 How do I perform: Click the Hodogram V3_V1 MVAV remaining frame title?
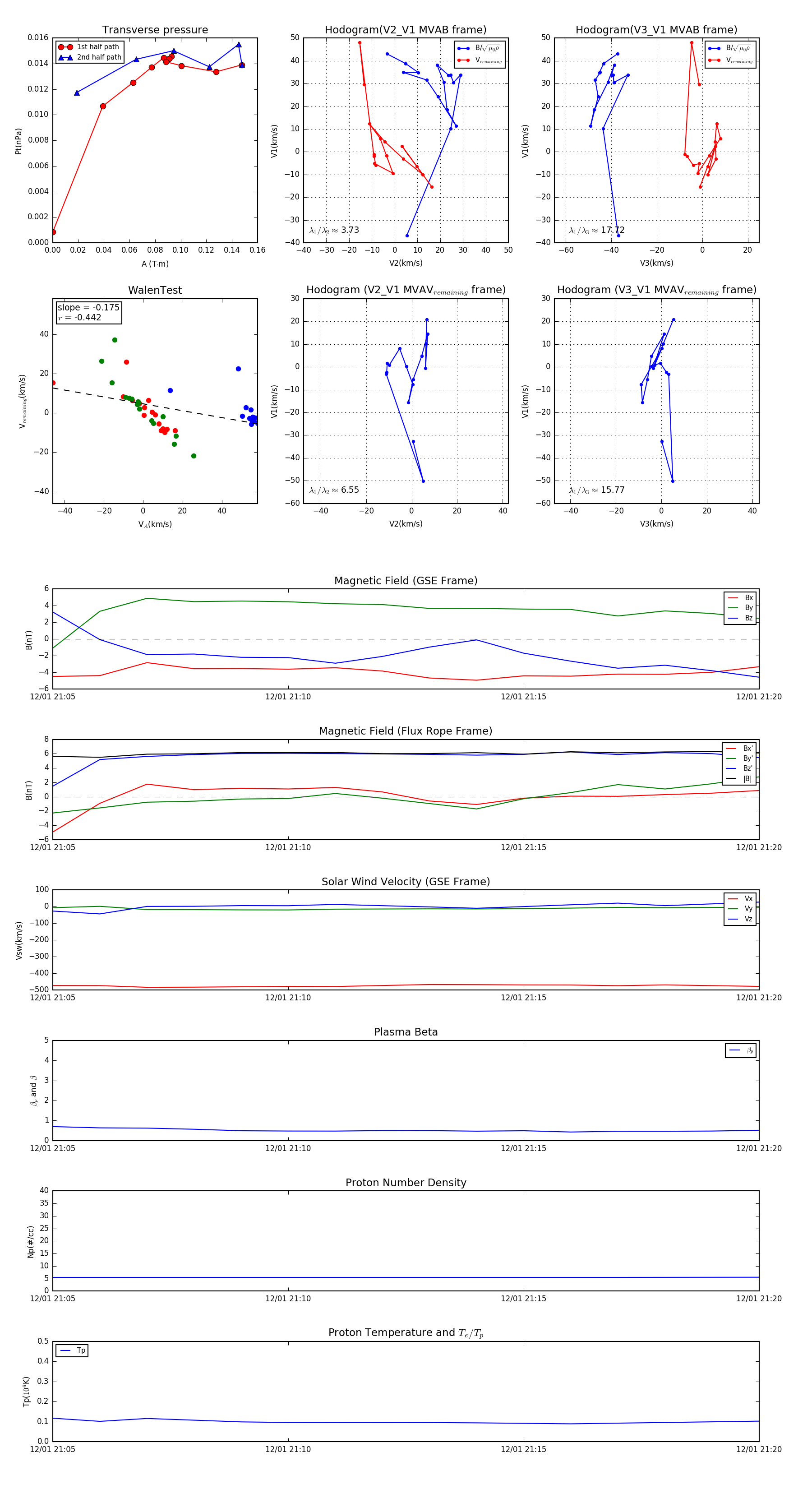[656, 290]
